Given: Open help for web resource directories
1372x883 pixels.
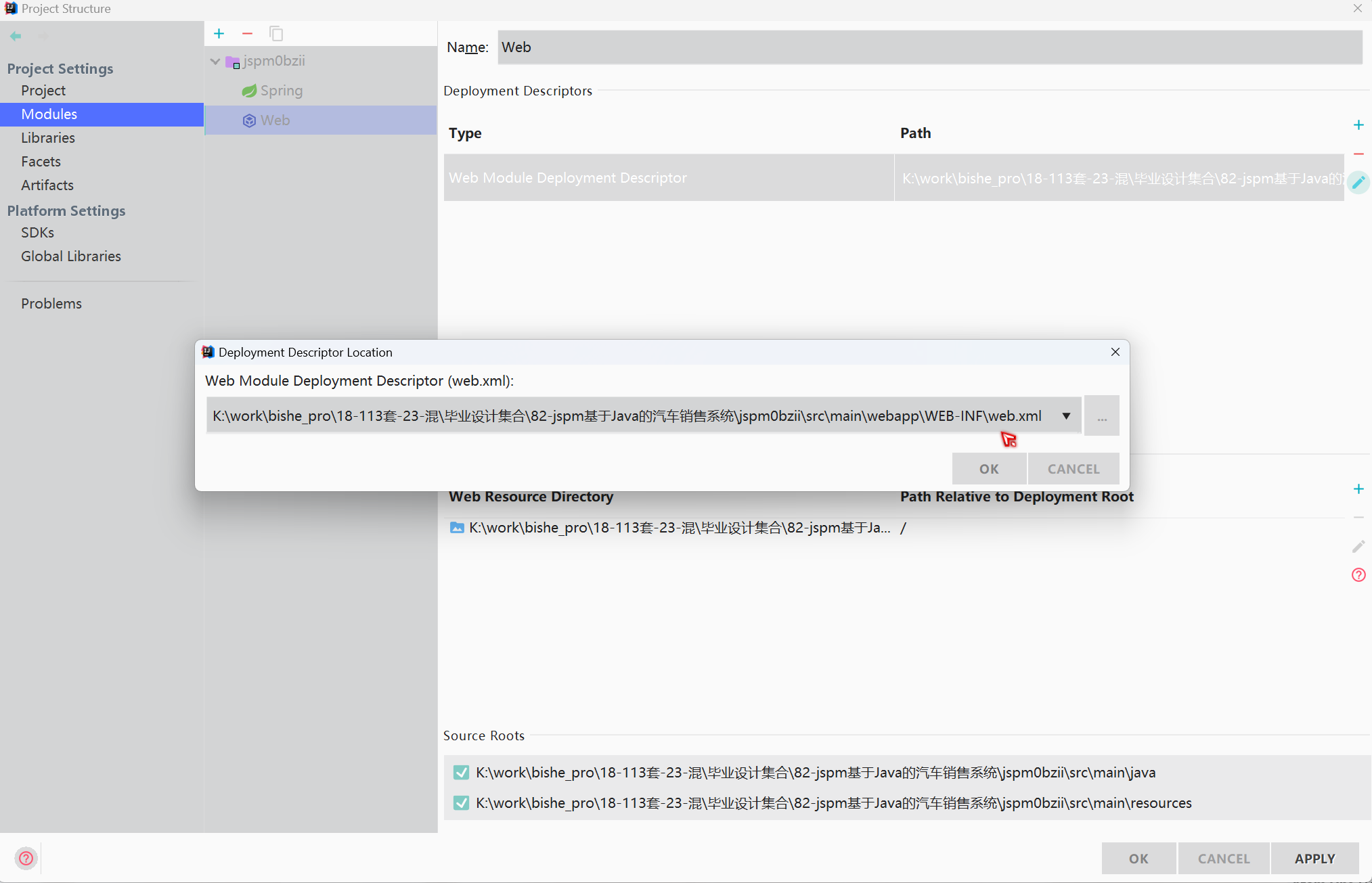Looking at the screenshot, I should (x=1358, y=575).
